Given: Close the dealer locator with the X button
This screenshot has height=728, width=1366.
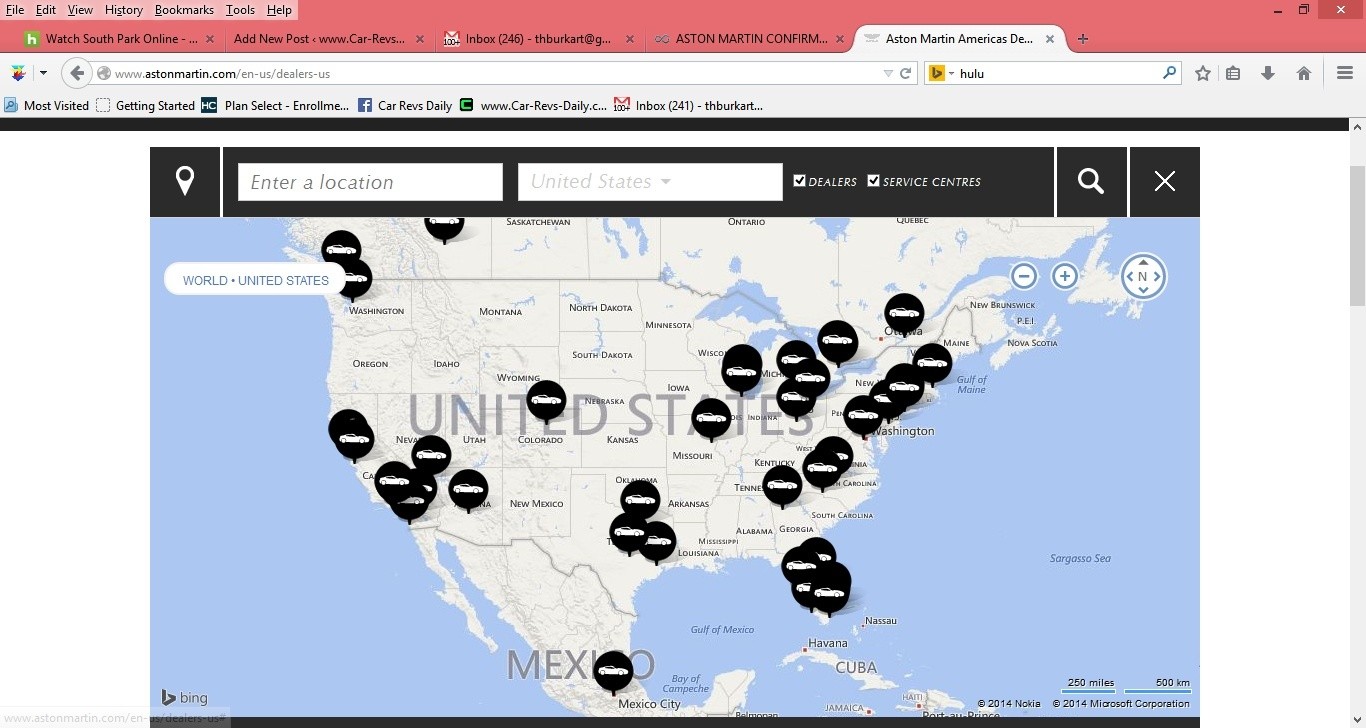Looking at the screenshot, I should tap(1164, 181).
